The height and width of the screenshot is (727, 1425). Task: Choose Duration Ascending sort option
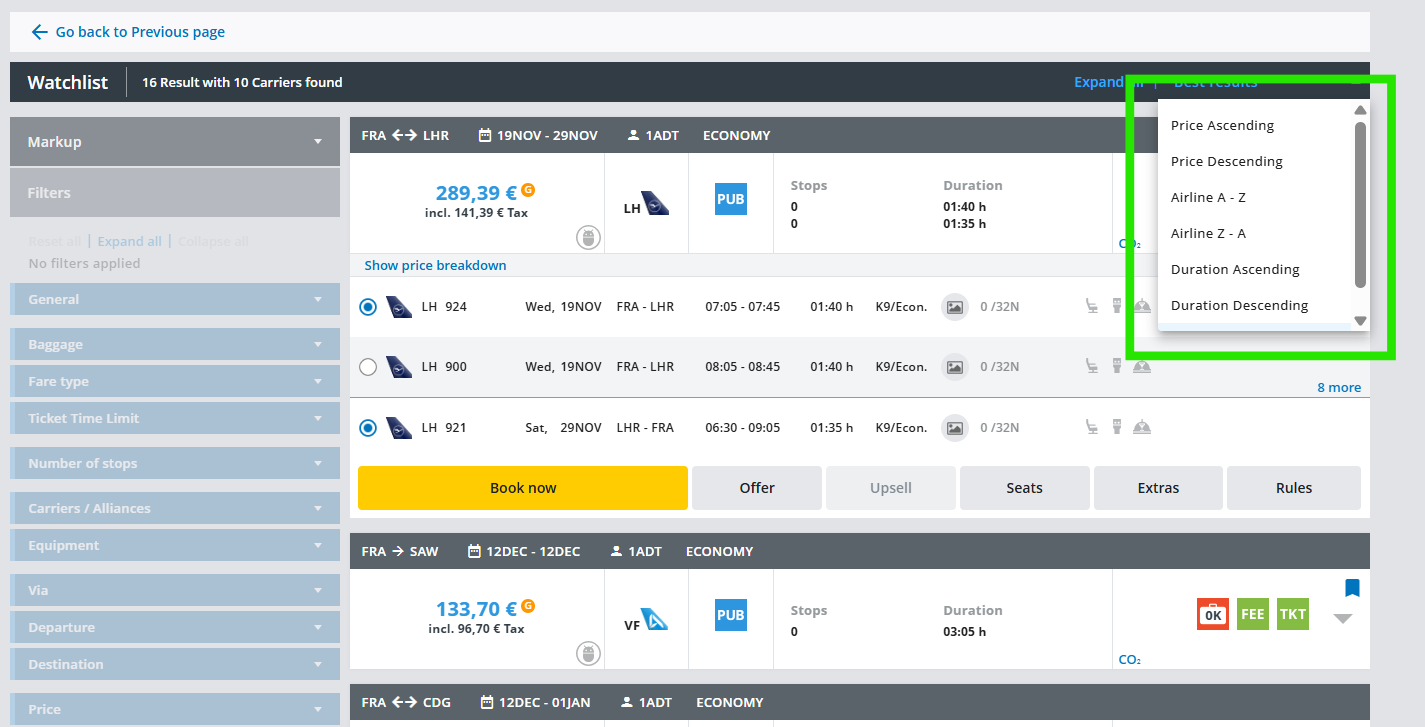(x=1235, y=270)
